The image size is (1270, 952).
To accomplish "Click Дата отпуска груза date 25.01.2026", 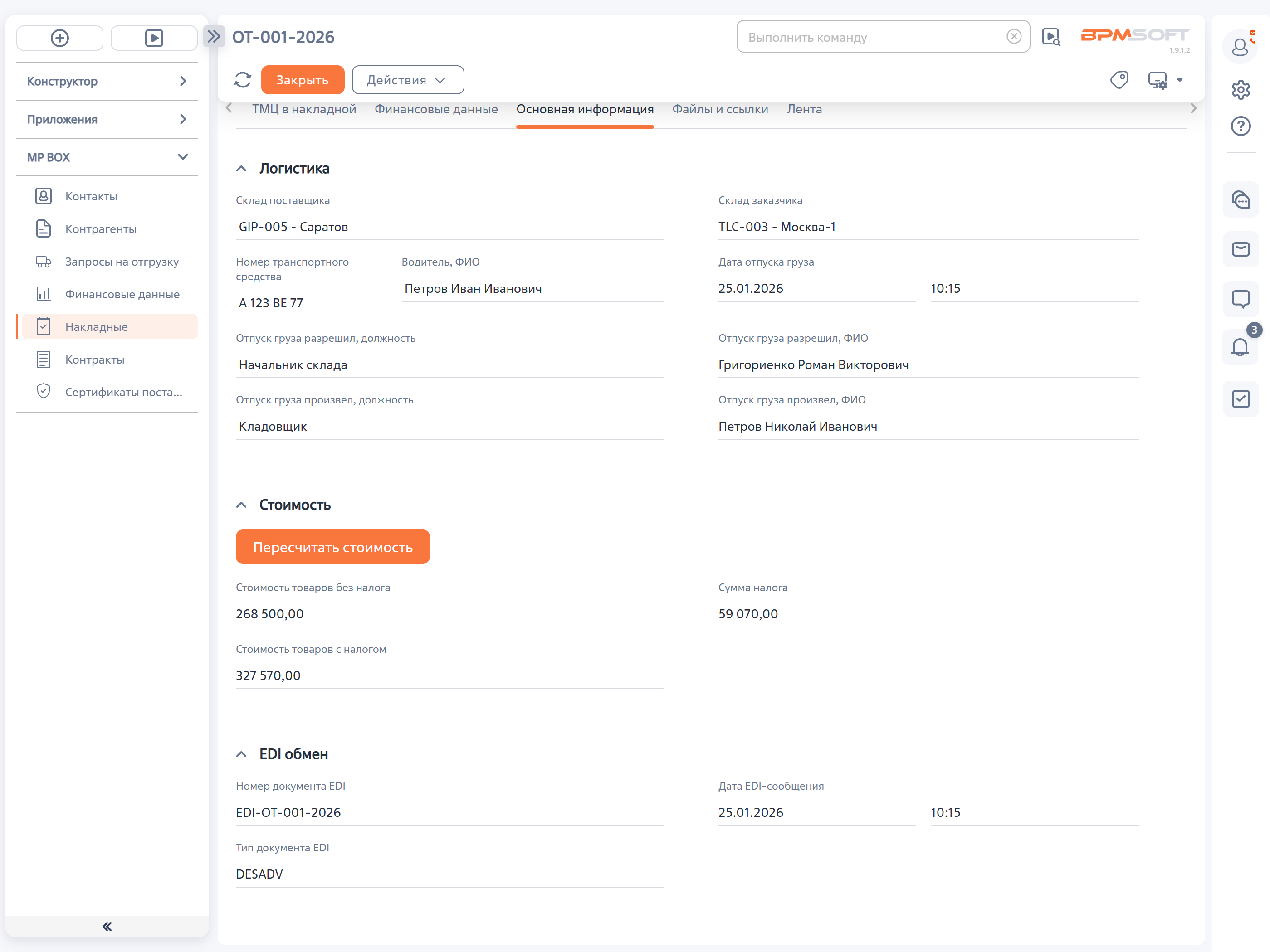I will (x=816, y=289).
